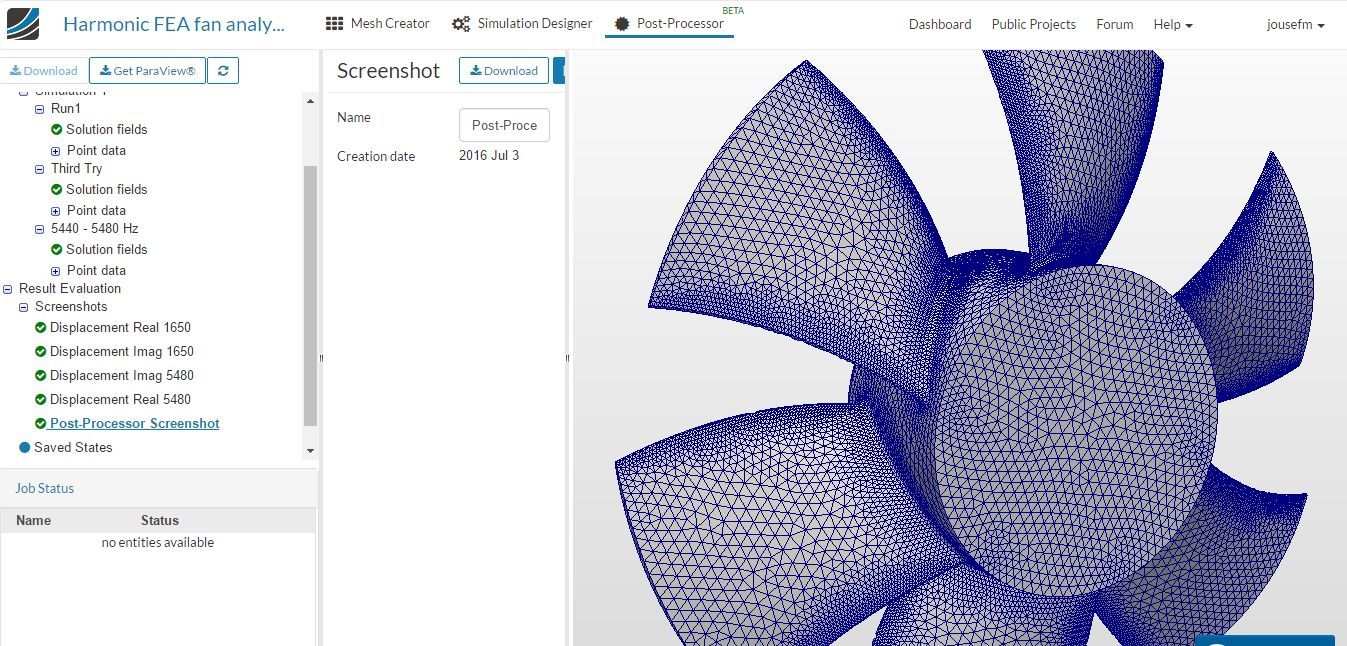1347x646 pixels.
Task: Select Solution fields under Third Try
Action: pyautogui.click(x=107, y=189)
